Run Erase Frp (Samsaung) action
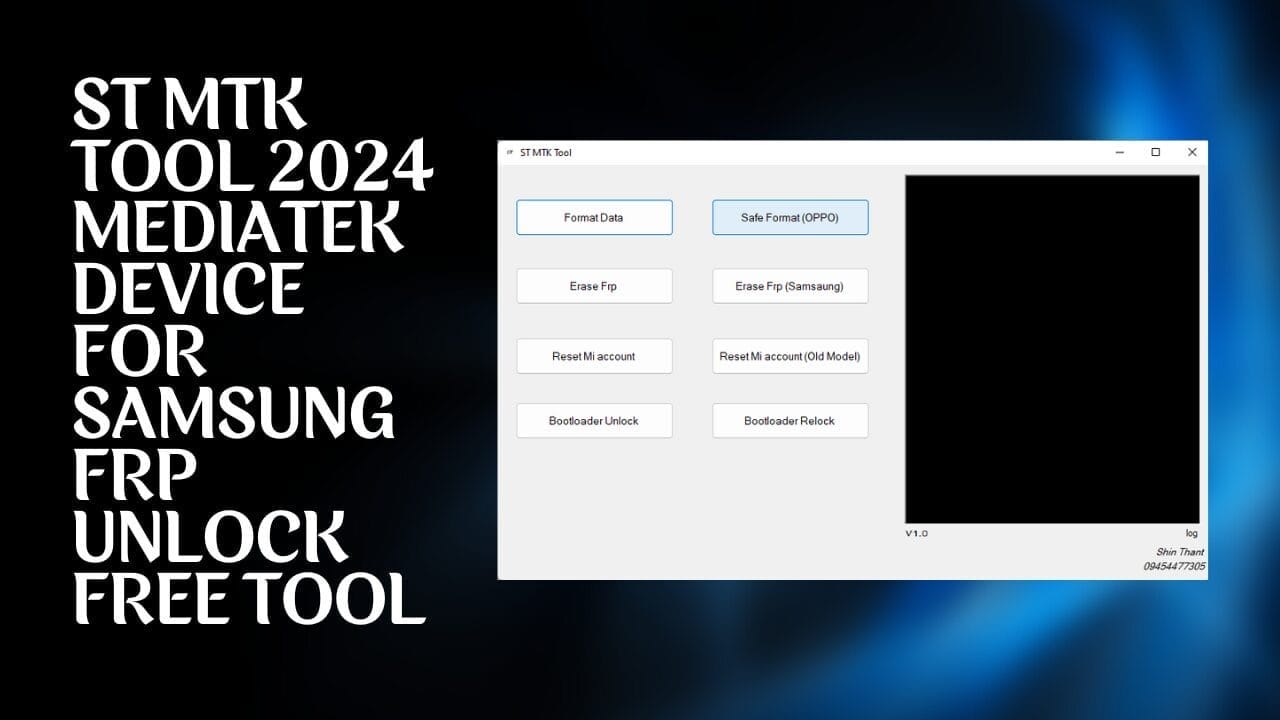 pyautogui.click(x=790, y=286)
